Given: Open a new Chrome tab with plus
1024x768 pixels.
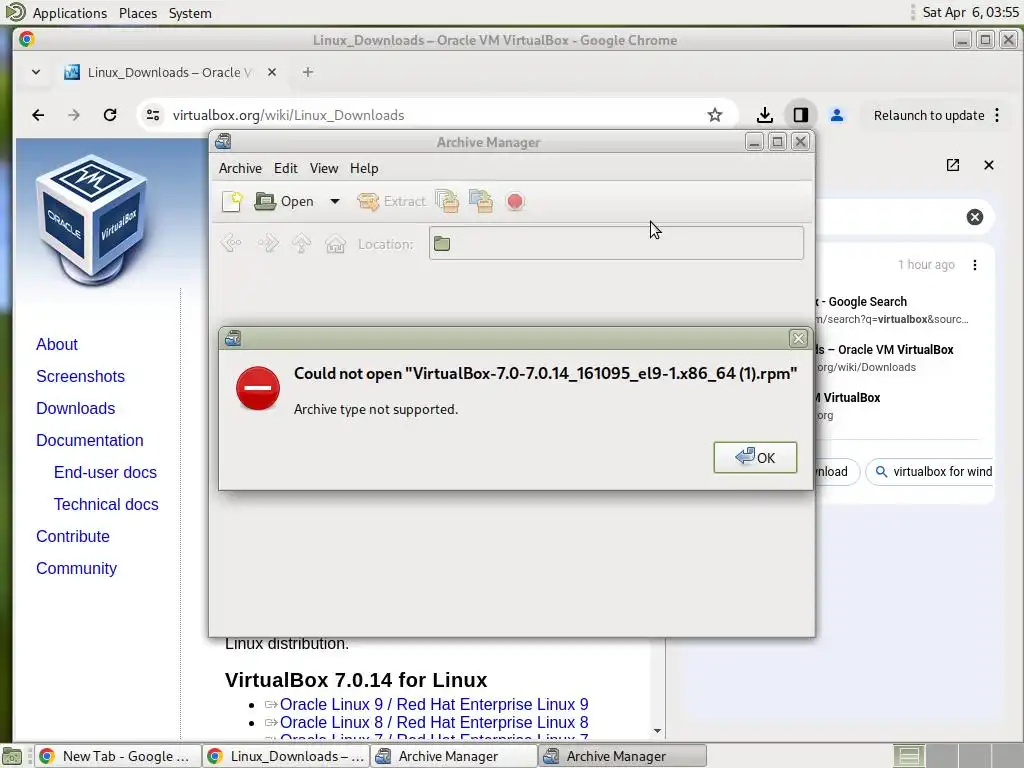Looking at the screenshot, I should pos(308,72).
